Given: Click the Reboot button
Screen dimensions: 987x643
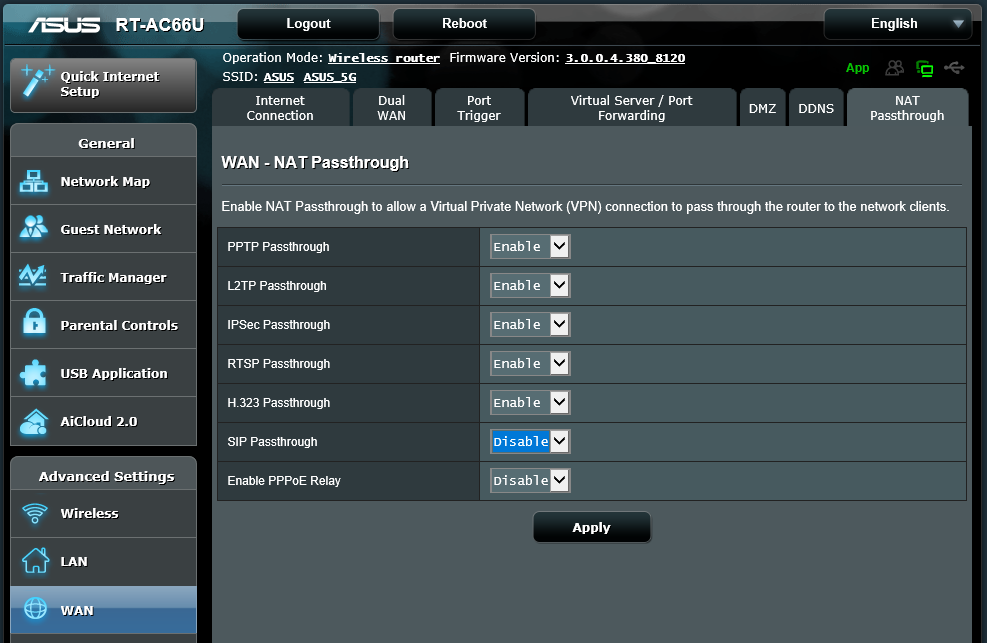Looking at the screenshot, I should 464,24.
